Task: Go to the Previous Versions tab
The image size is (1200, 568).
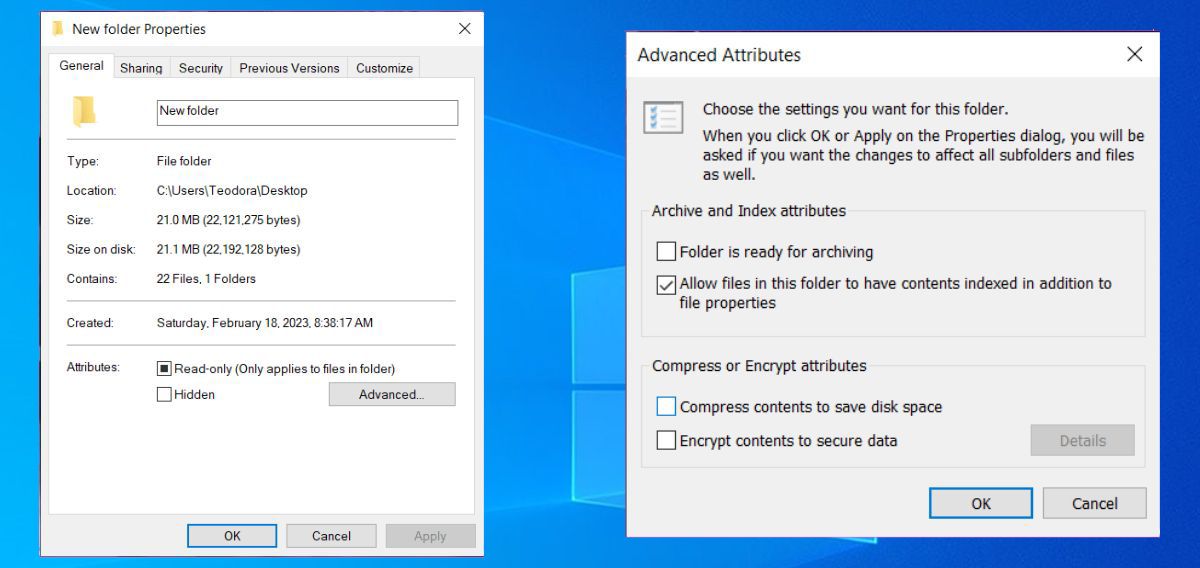Action: [x=290, y=68]
